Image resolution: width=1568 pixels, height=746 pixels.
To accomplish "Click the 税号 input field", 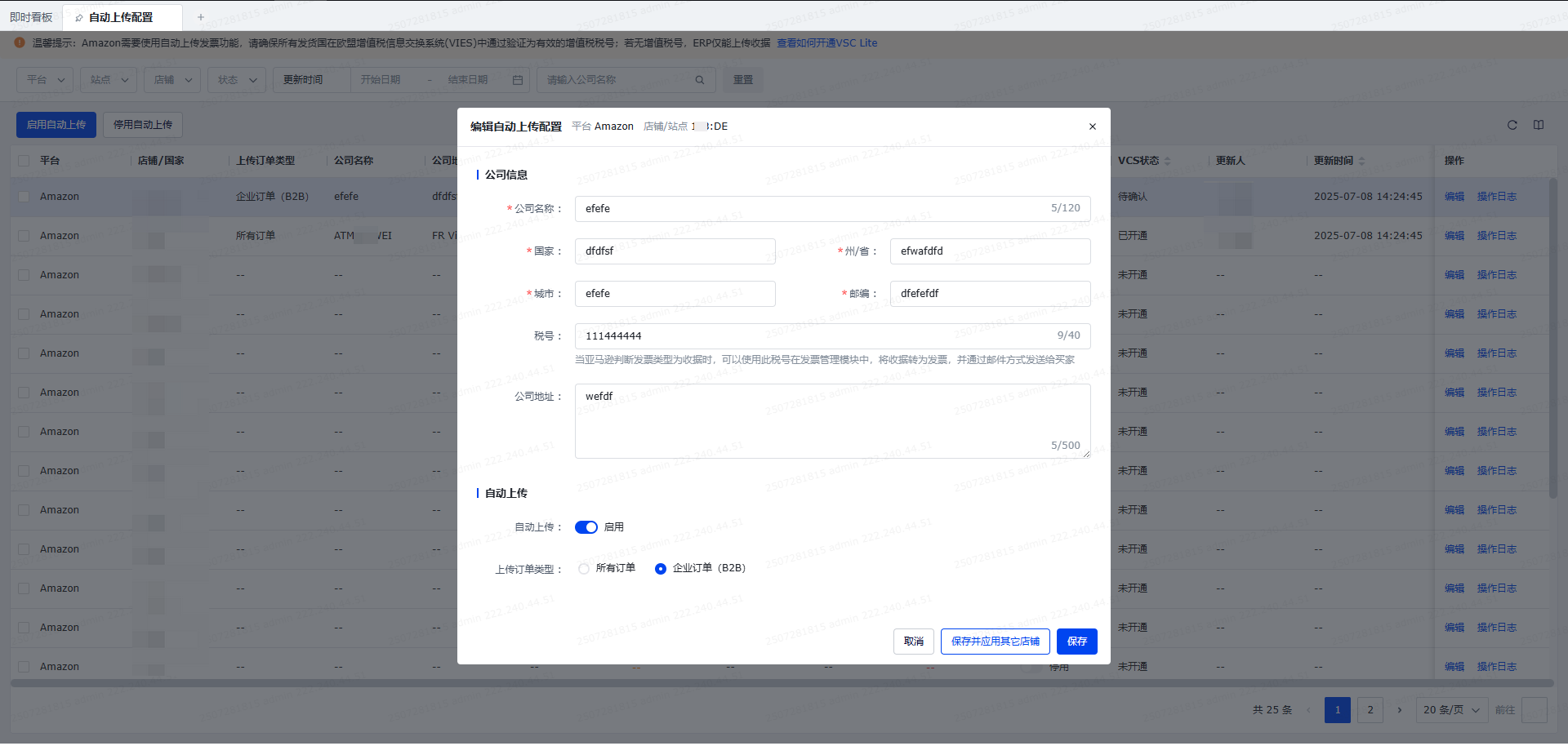I will (832, 336).
